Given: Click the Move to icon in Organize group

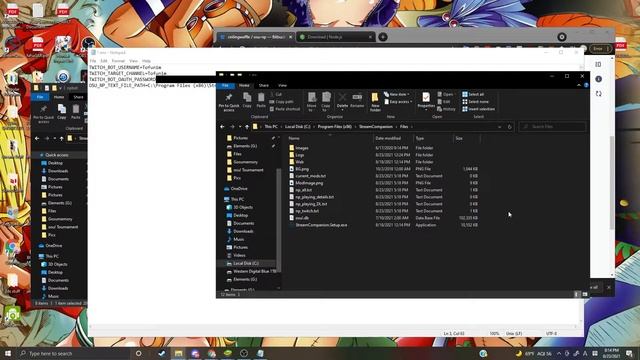Looking at the screenshot, I should tap(311, 101).
